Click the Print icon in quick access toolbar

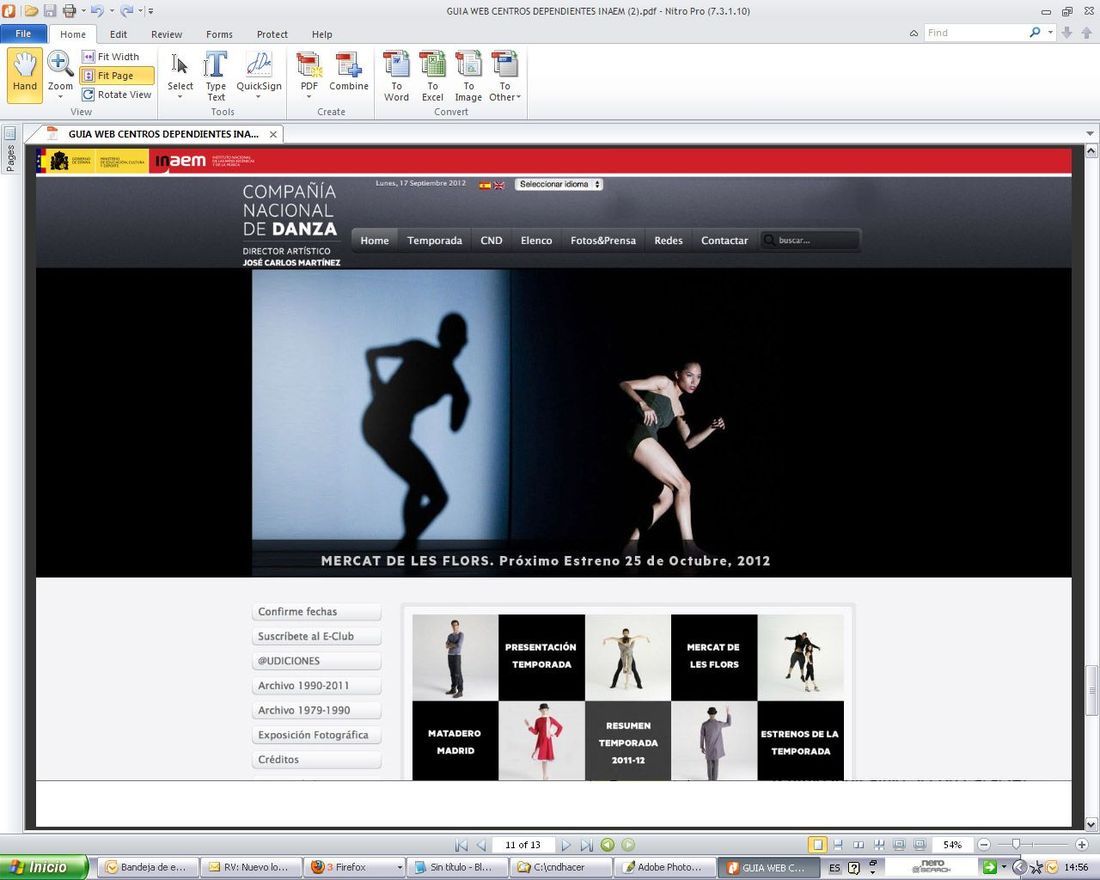(x=69, y=11)
